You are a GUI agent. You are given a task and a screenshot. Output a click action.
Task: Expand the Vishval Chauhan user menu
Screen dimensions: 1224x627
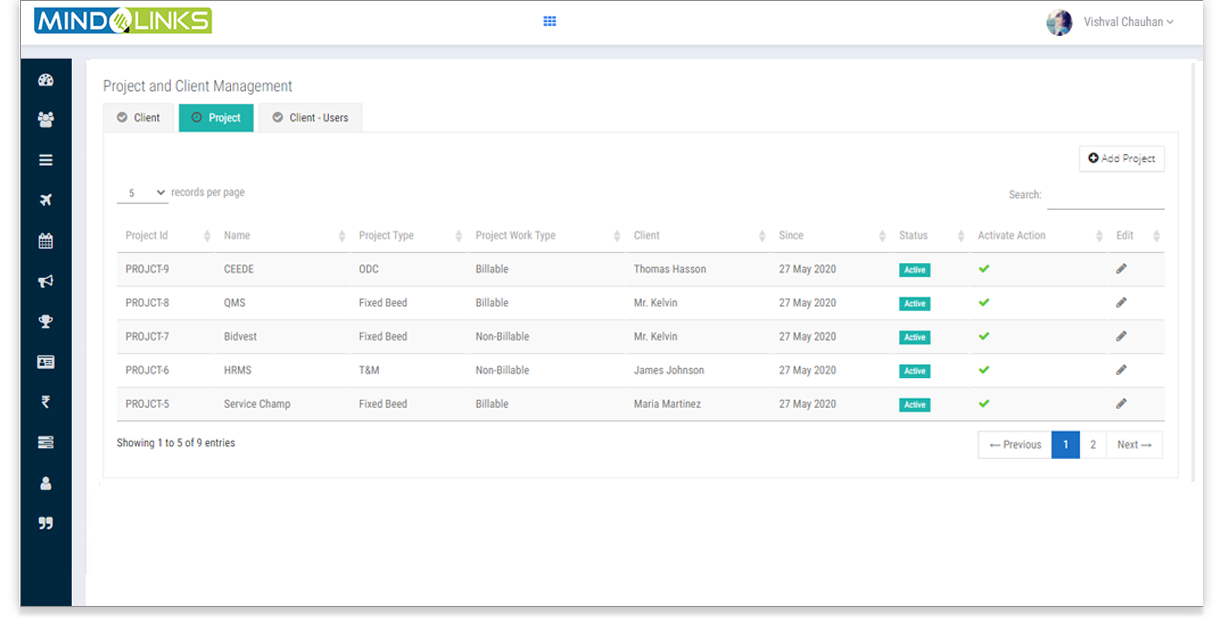click(1129, 22)
